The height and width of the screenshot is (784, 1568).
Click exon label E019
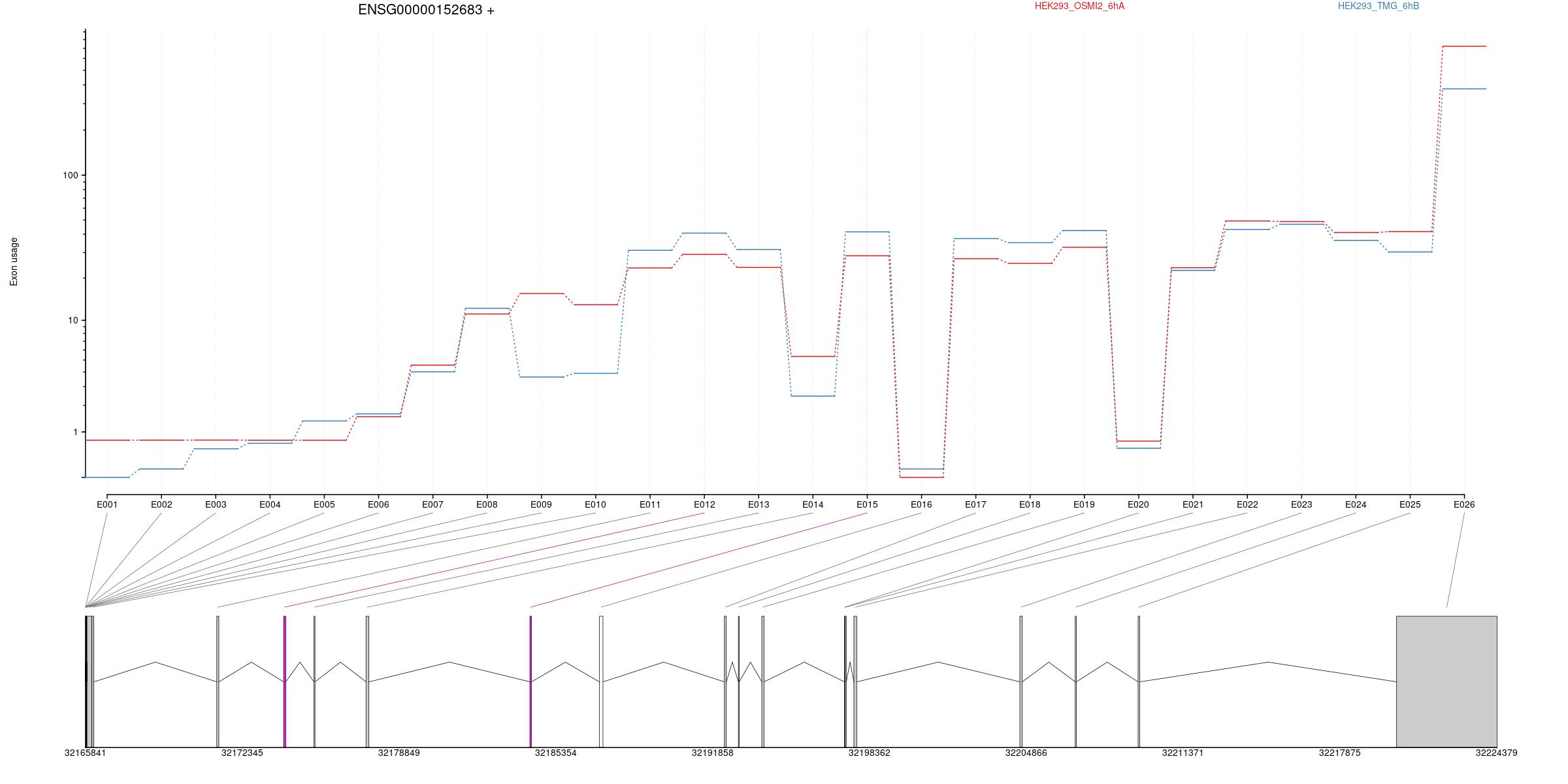click(1084, 504)
